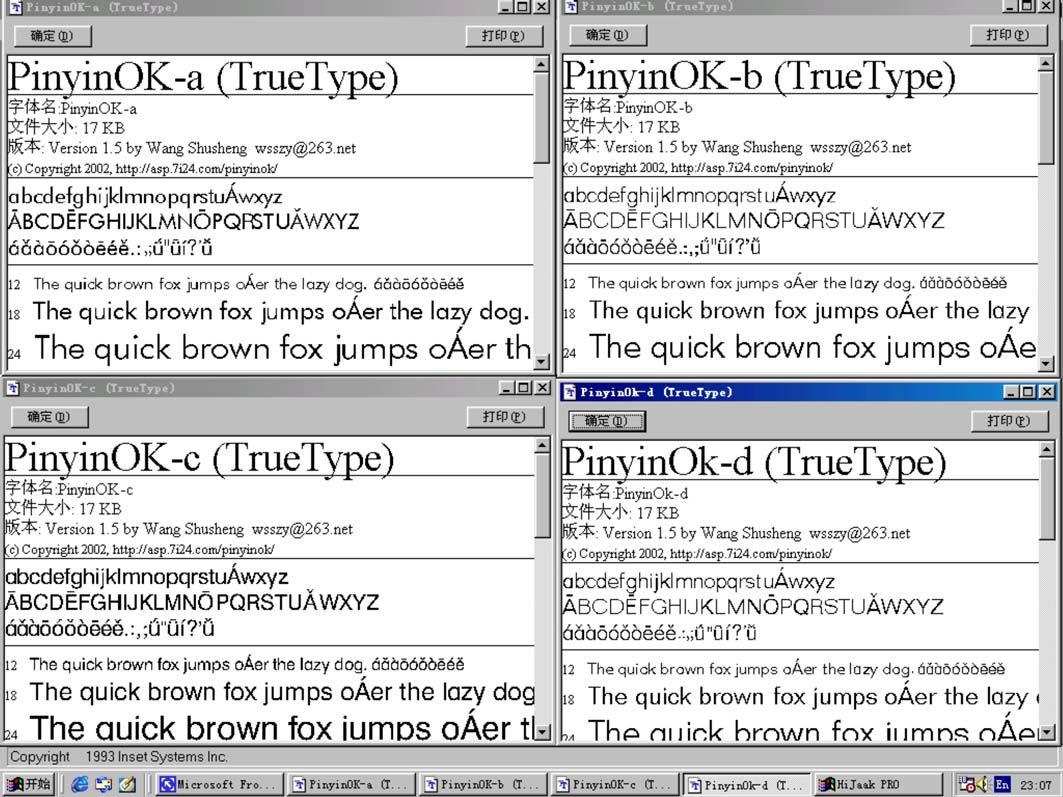Image resolution: width=1063 pixels, height=797 pixels.
Task: Click the 'Copyright 1993 Inset Systems Inc.' status text
Action: [x=119, y=756]
